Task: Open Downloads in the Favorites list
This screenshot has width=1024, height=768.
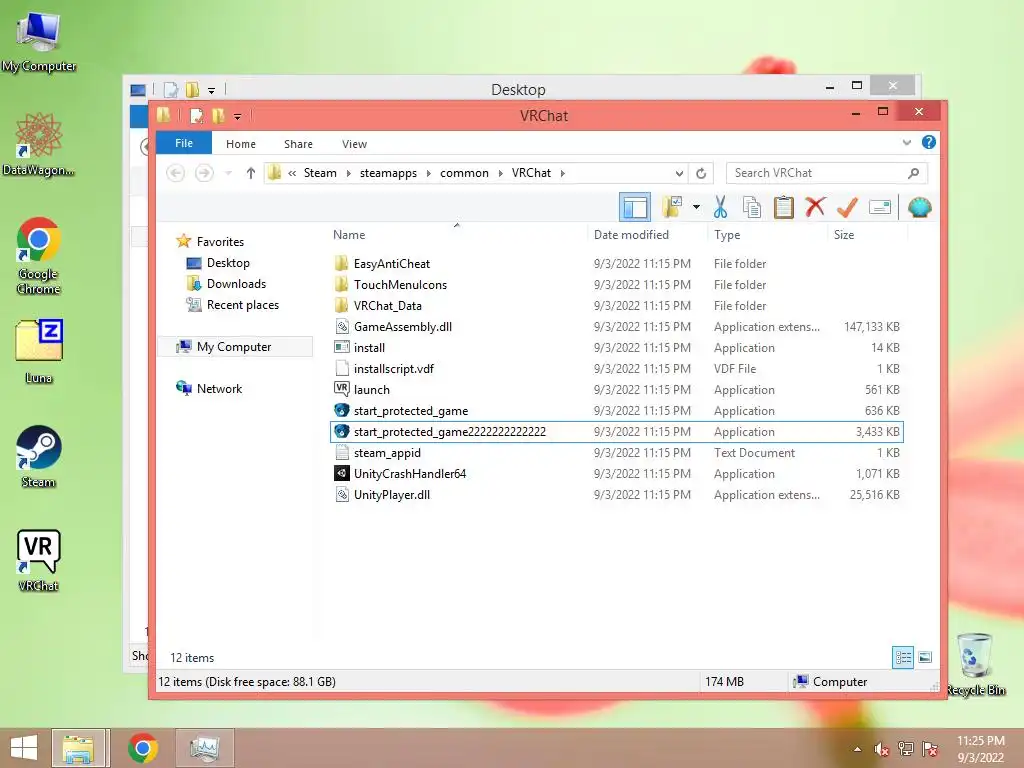Action: [x=236, y=283]
